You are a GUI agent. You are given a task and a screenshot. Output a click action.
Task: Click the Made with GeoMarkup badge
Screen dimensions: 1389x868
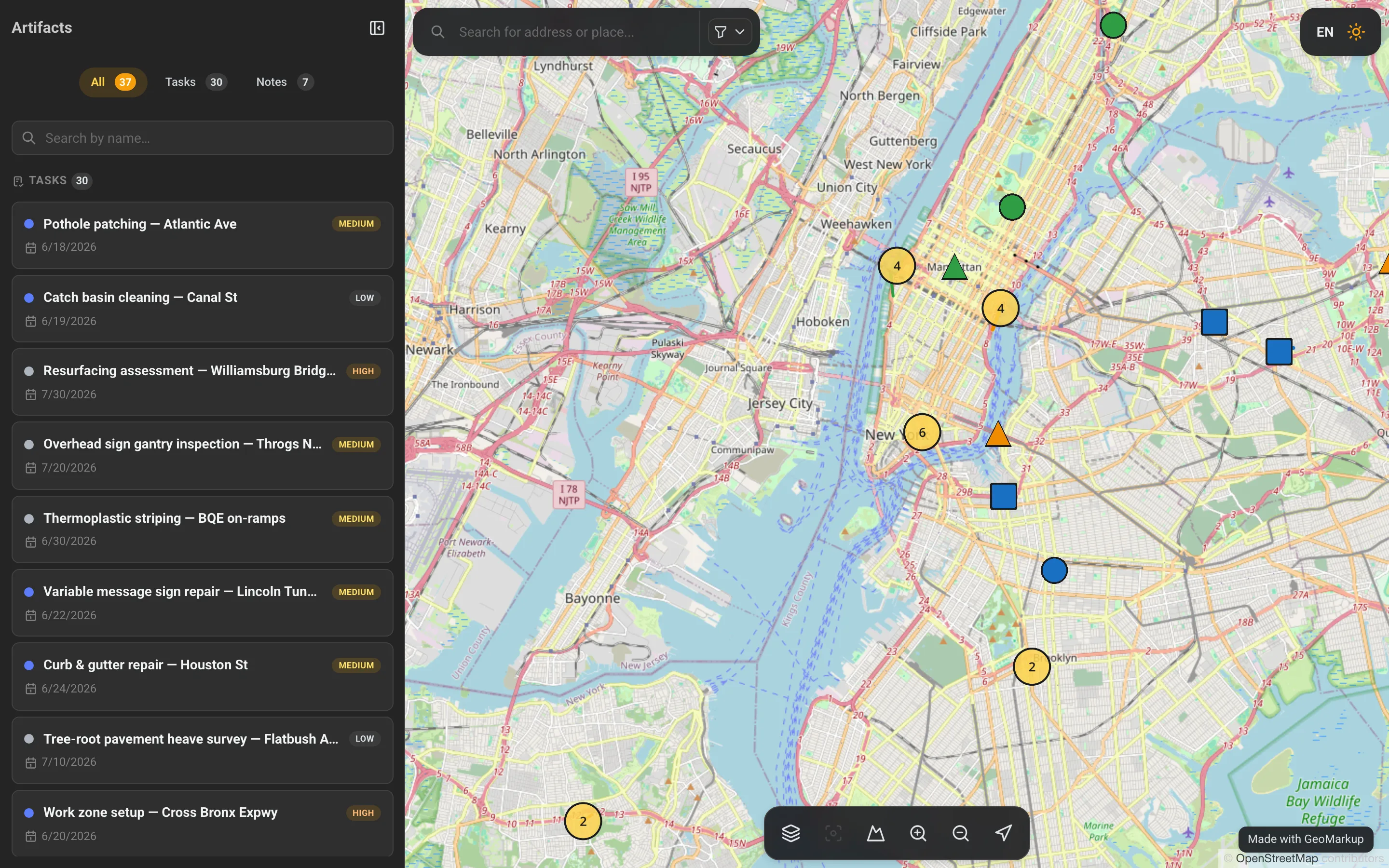pos(1305,839)
